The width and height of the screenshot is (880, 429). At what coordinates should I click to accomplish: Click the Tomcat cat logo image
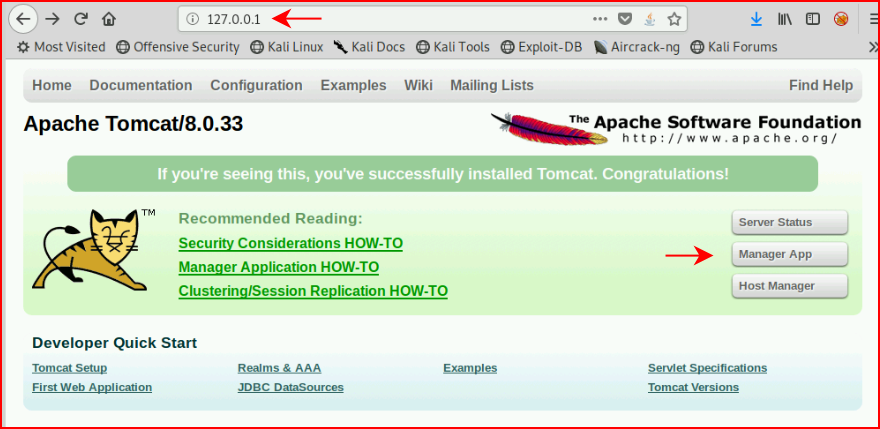click(93, 249)
